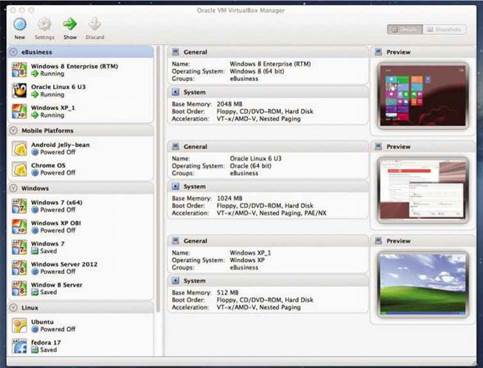Select the Windows Server 2012 VM icon

point(19,268)
